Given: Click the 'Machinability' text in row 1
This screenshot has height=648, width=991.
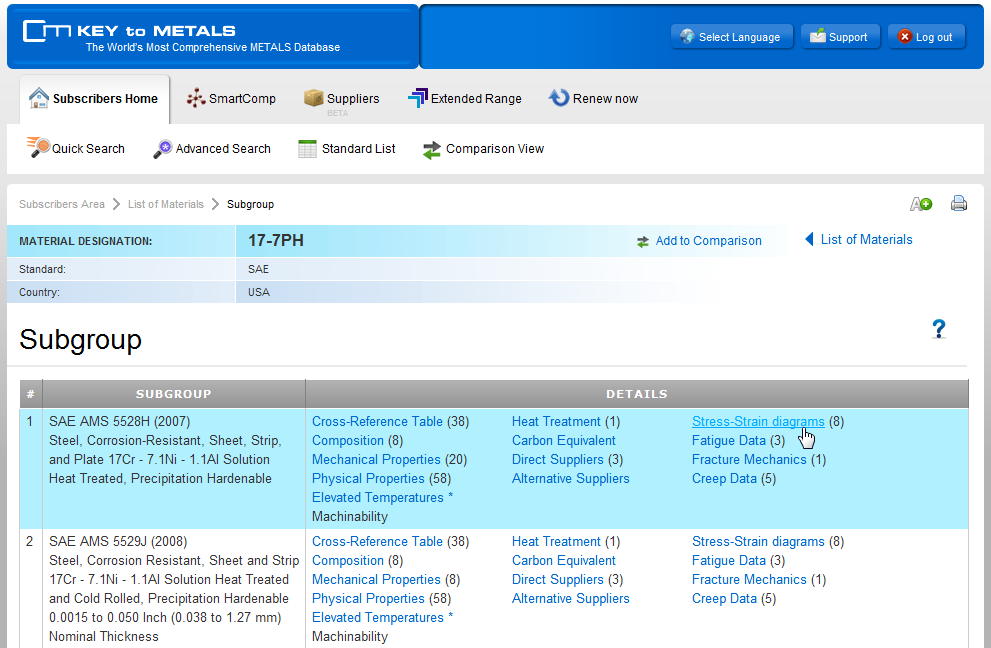Looking at the screenshot, I should (x=350, y=517).
